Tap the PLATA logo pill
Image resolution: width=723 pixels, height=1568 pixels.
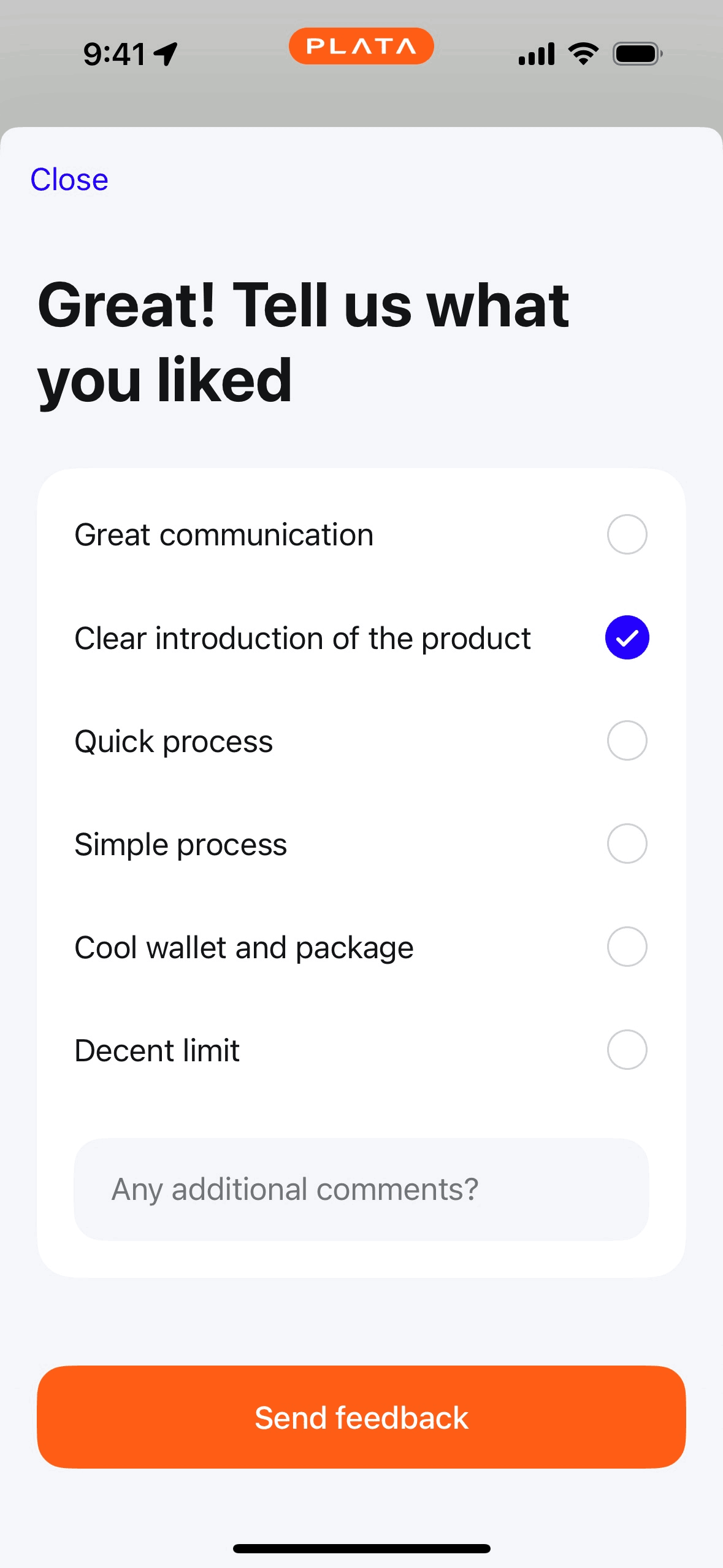(361, 46)
